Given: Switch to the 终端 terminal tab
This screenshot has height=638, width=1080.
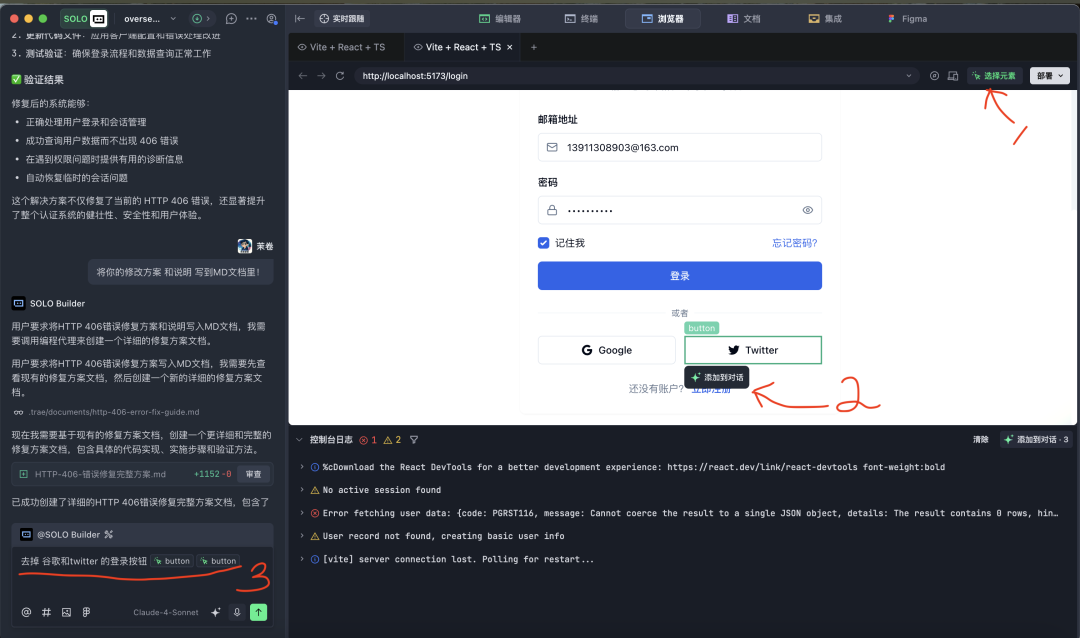Looking at the screenshot, I should [x=581, y=19].
